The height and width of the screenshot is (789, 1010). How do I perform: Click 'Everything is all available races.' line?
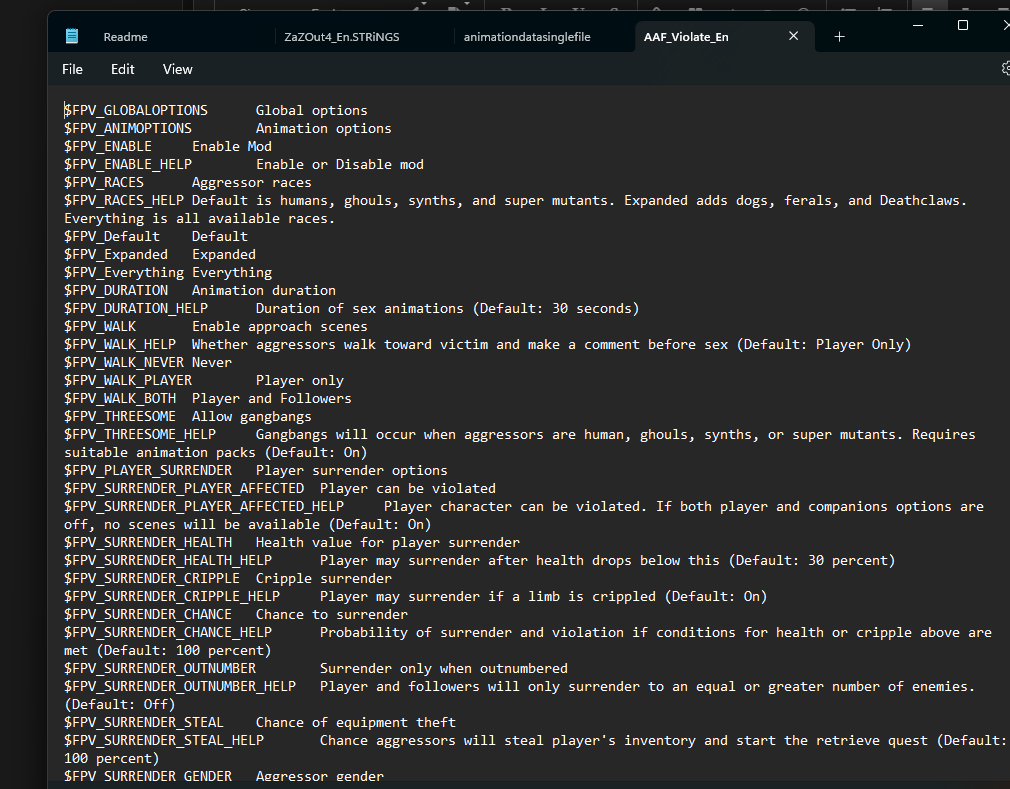(x=200, y=218)
